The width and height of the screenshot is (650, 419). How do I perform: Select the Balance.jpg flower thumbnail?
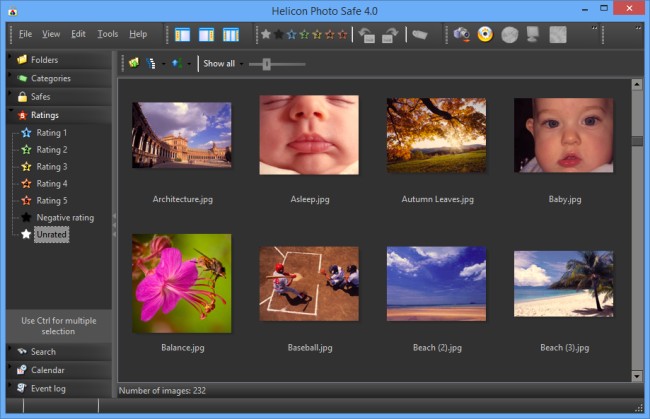[x=181, y=284]
